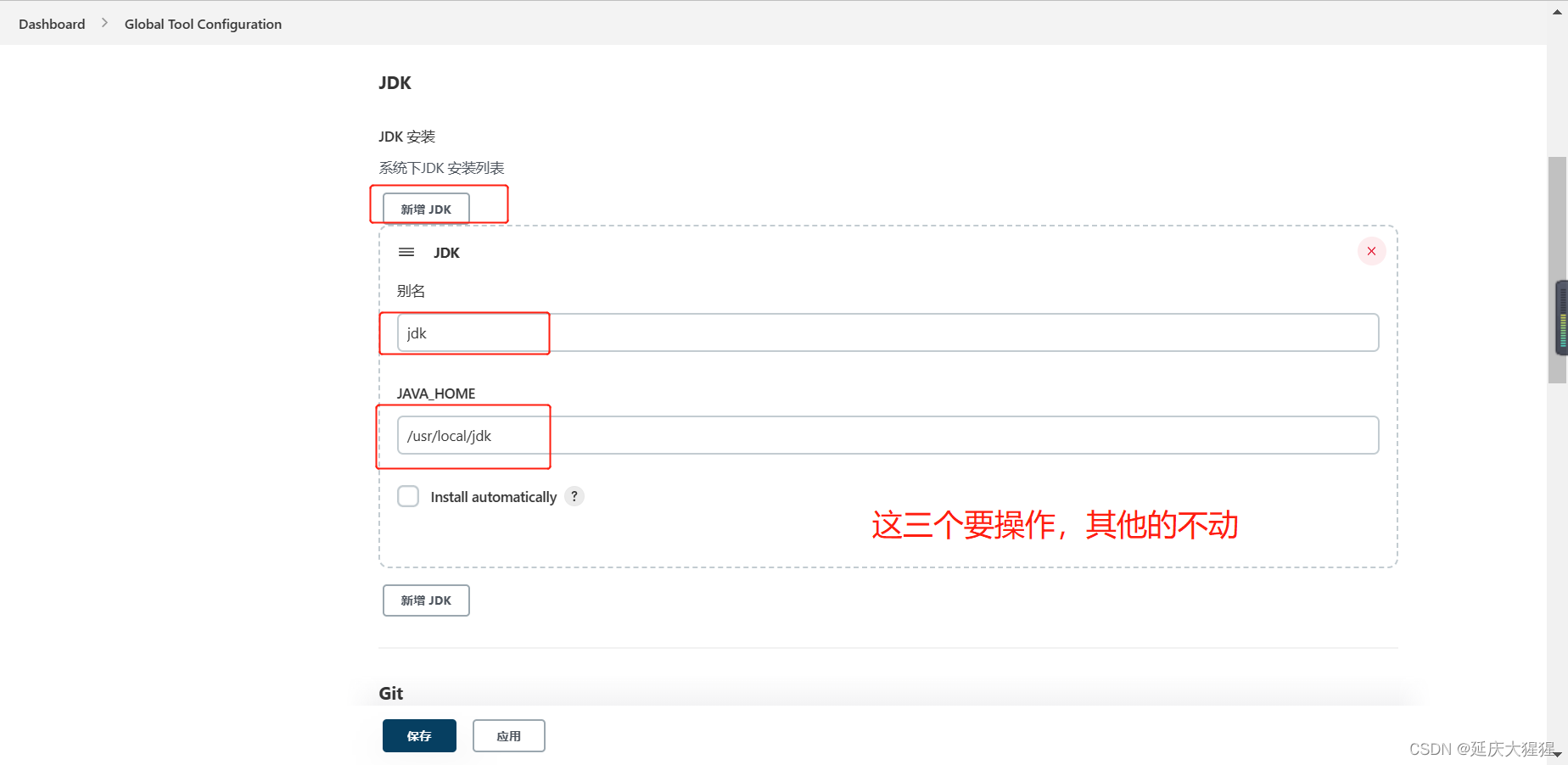Focus the JAVA_HOME path input field

pyautogui.click(x=888, y=435)
